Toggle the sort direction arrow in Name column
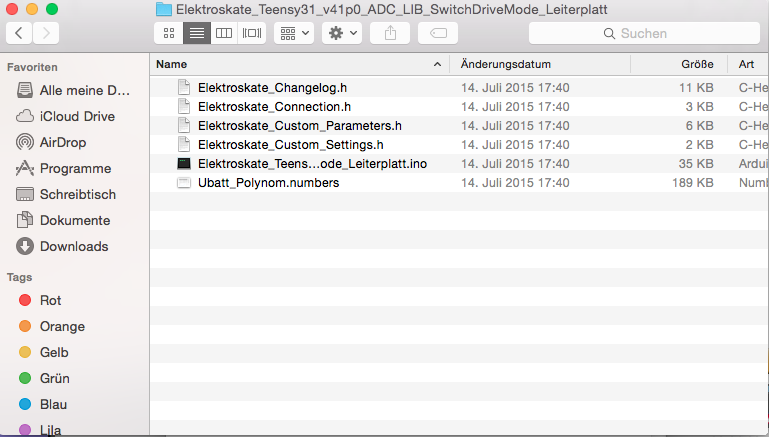 click(437, 64)
